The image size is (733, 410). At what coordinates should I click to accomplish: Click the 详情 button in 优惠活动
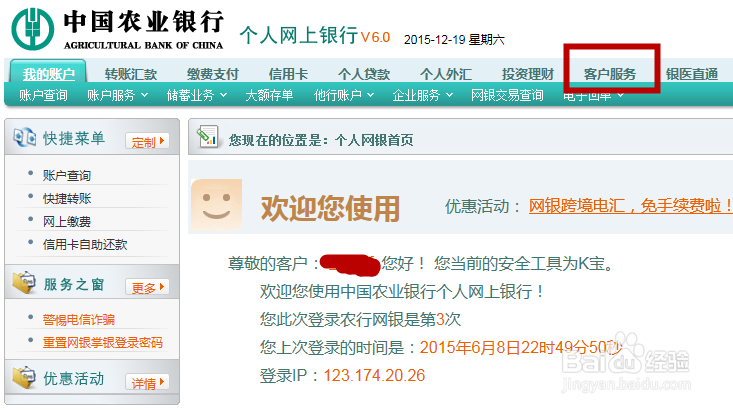pyautogui.click(x=147, y=382)
